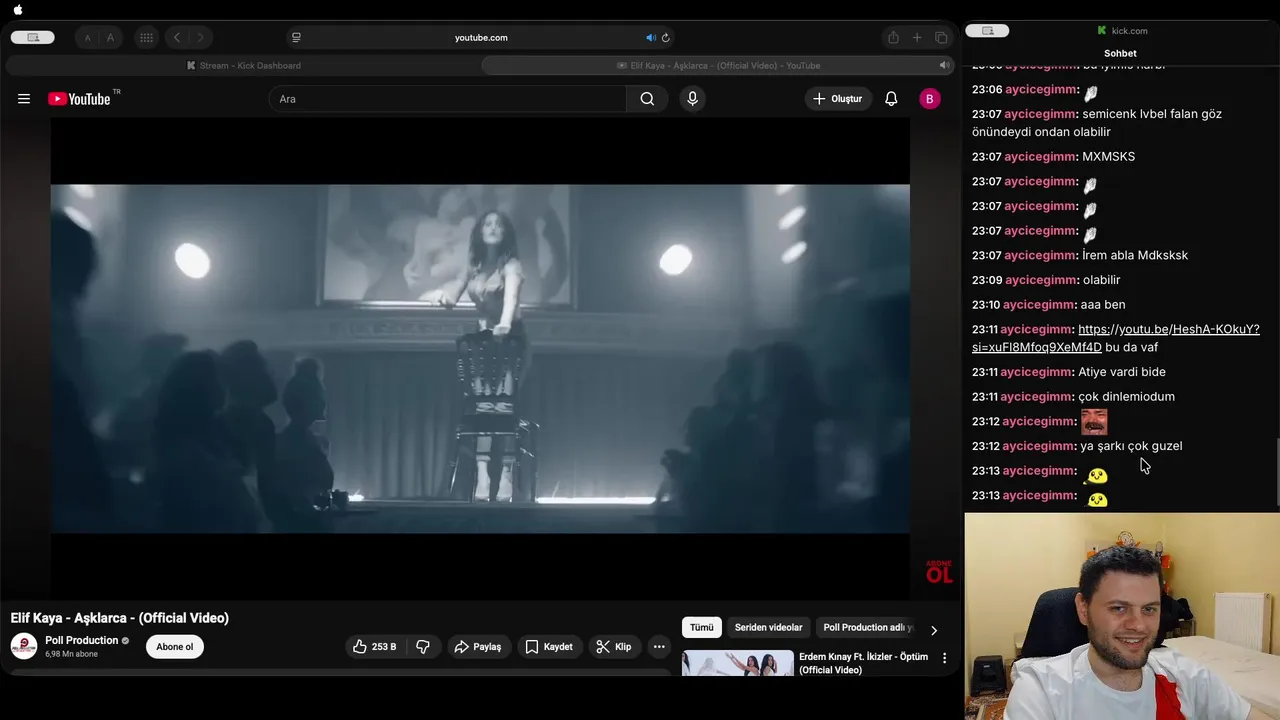Click the kick.com address in Kick window
Viewport: 1280px width, 720px height.
pos(1123,31)
